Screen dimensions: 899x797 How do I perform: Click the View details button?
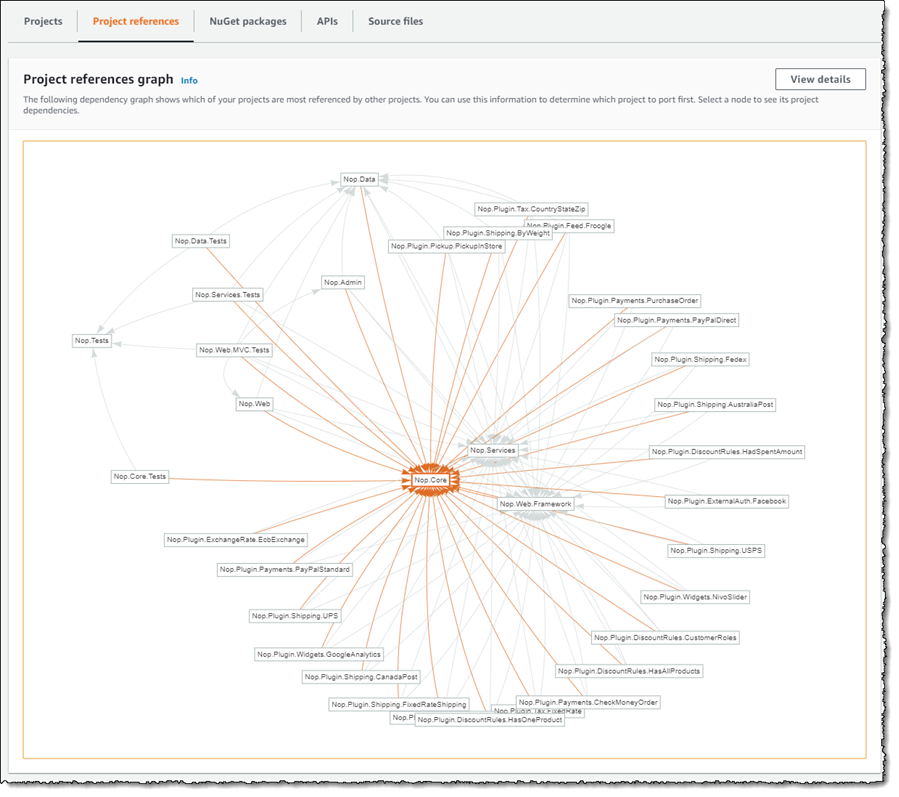pos(820,80)
